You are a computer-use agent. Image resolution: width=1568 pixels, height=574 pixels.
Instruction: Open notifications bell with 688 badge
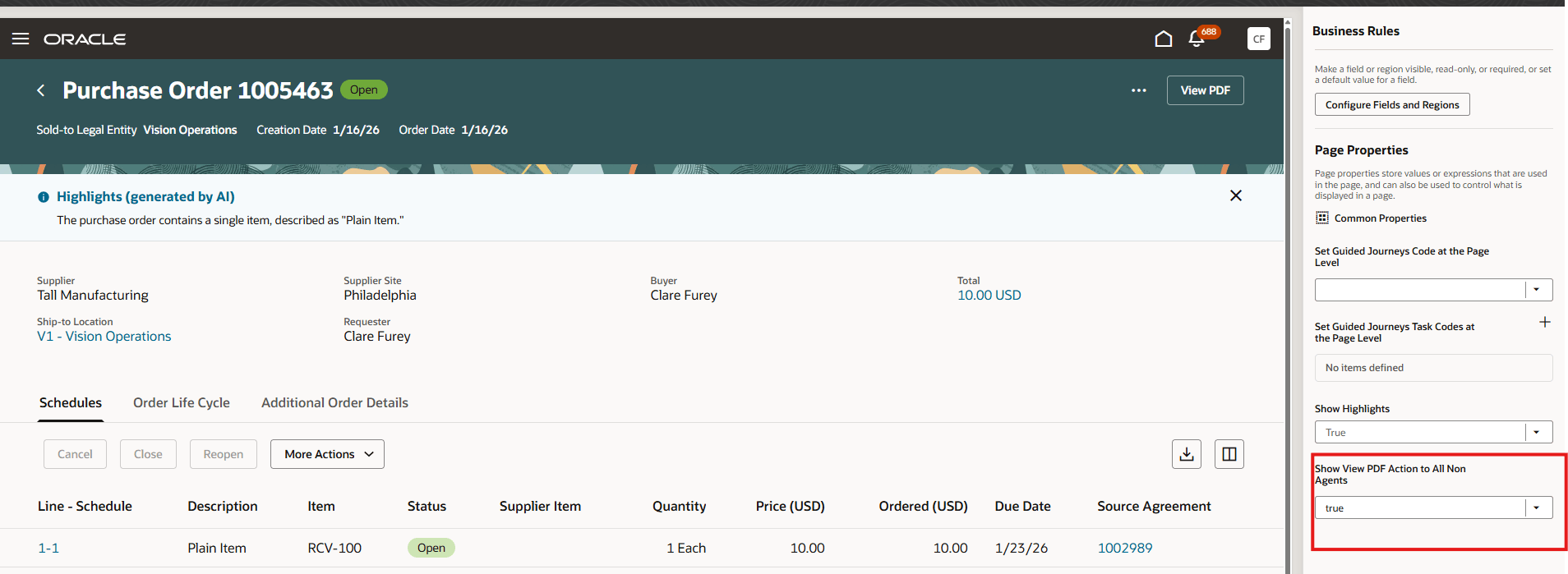point(1197,39)
